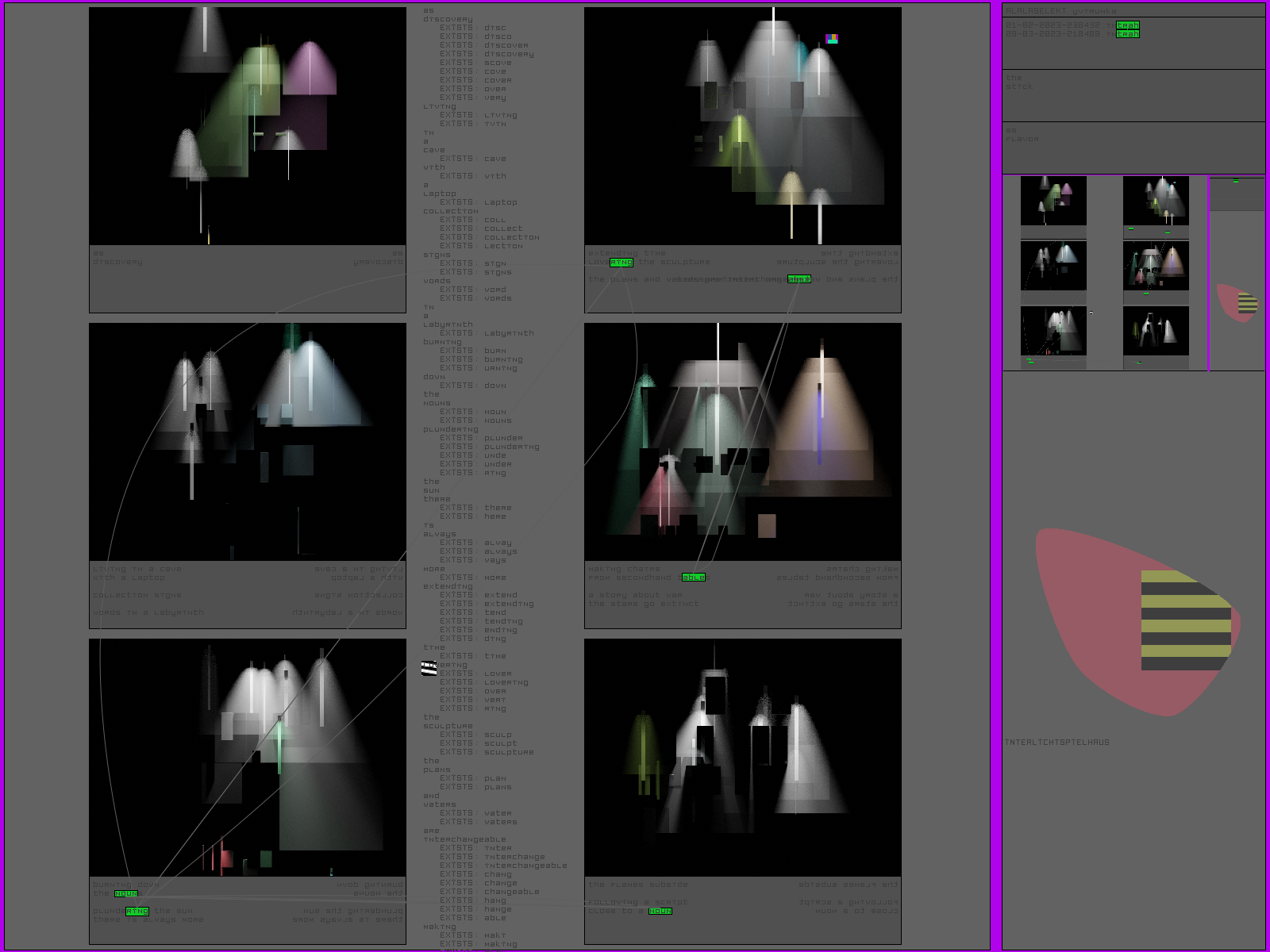Toggle green NOUN tag under 'burning down'

[x=126, y=893]
